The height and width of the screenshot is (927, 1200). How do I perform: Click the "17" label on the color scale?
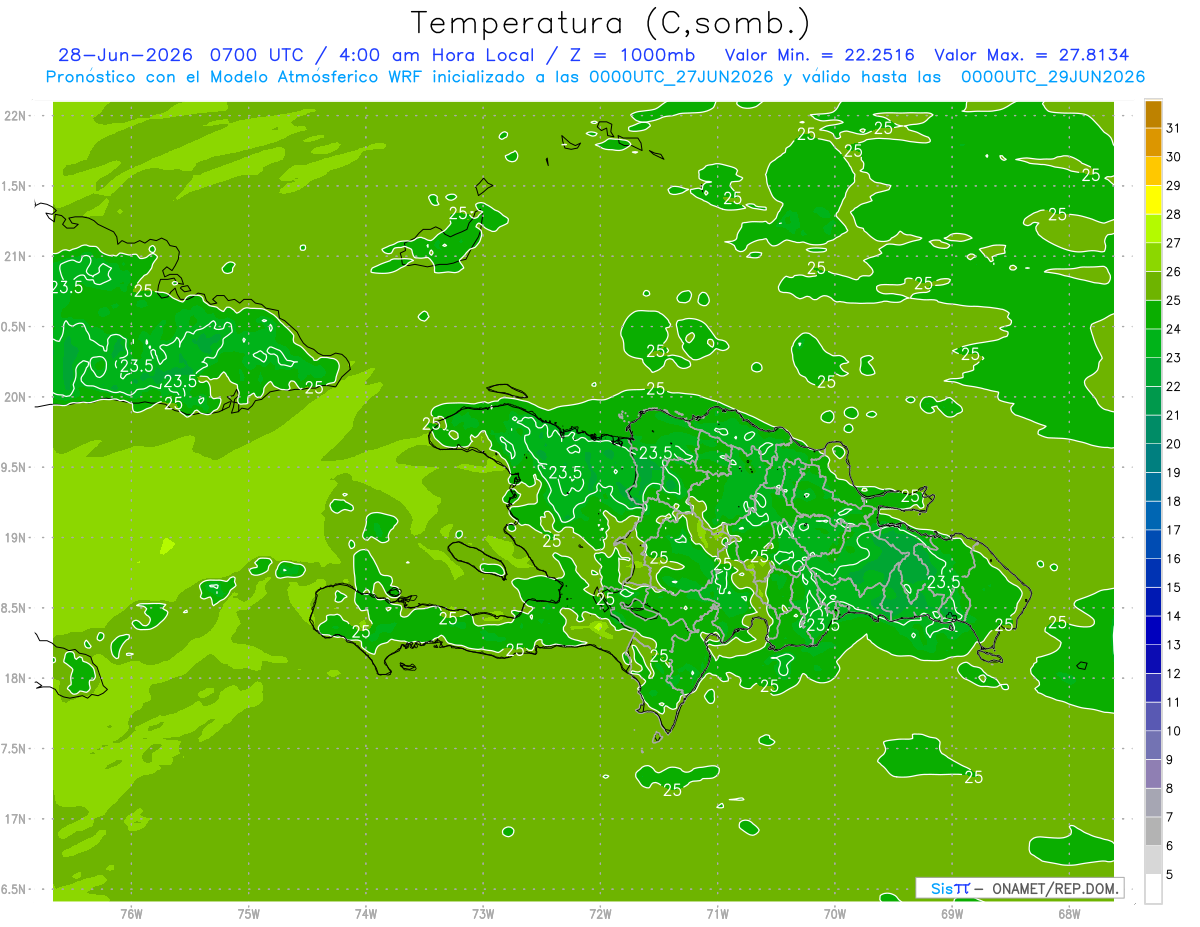coord(1174,530)
